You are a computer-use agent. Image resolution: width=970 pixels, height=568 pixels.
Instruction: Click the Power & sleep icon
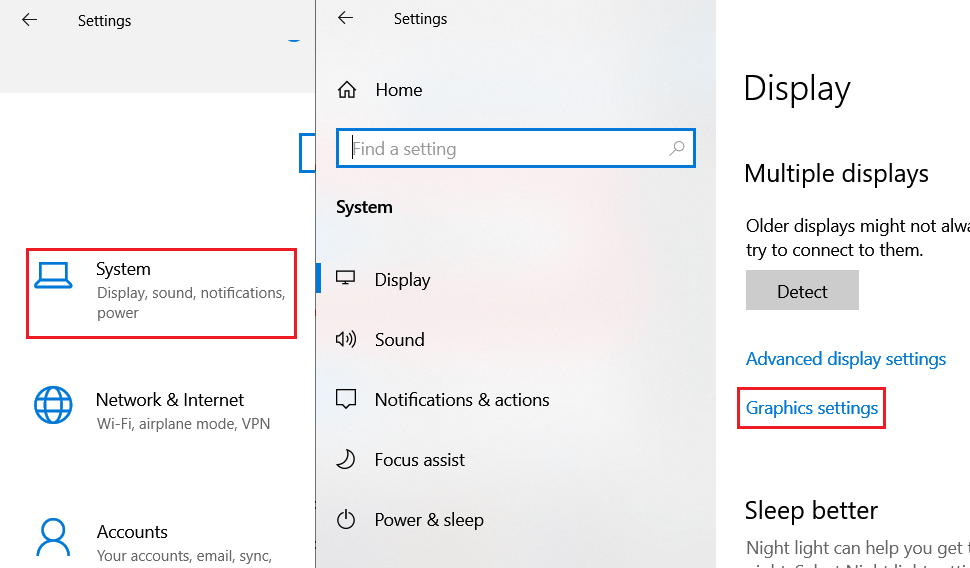click(346, 519)
